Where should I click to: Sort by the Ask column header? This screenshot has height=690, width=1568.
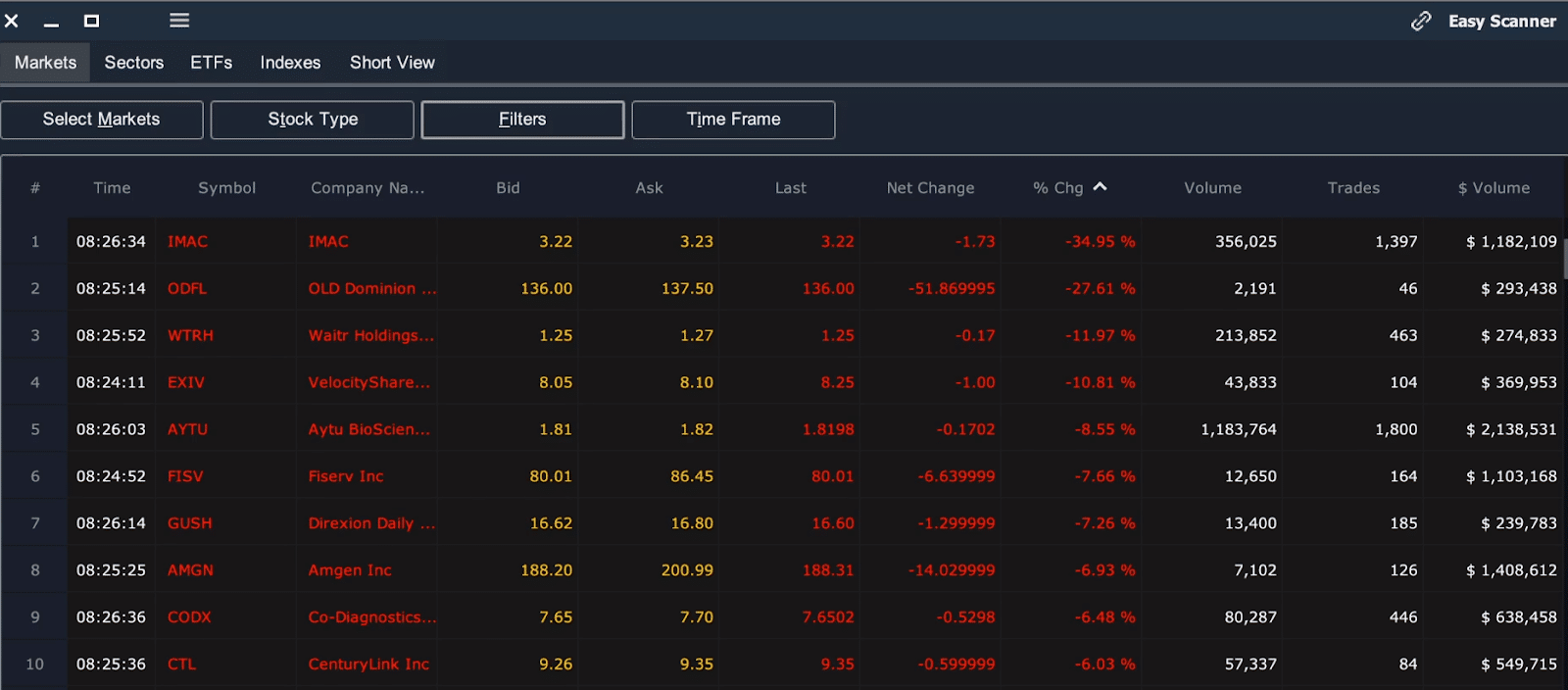[x=649, y=188]
